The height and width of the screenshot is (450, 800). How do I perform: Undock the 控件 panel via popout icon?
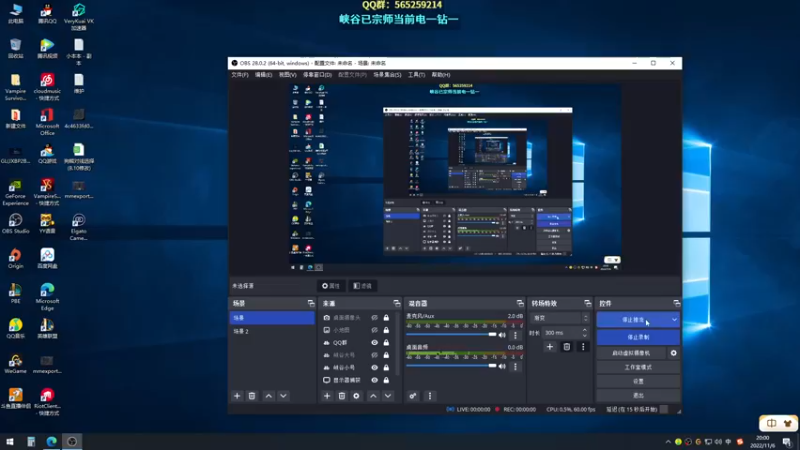[677, 303]
